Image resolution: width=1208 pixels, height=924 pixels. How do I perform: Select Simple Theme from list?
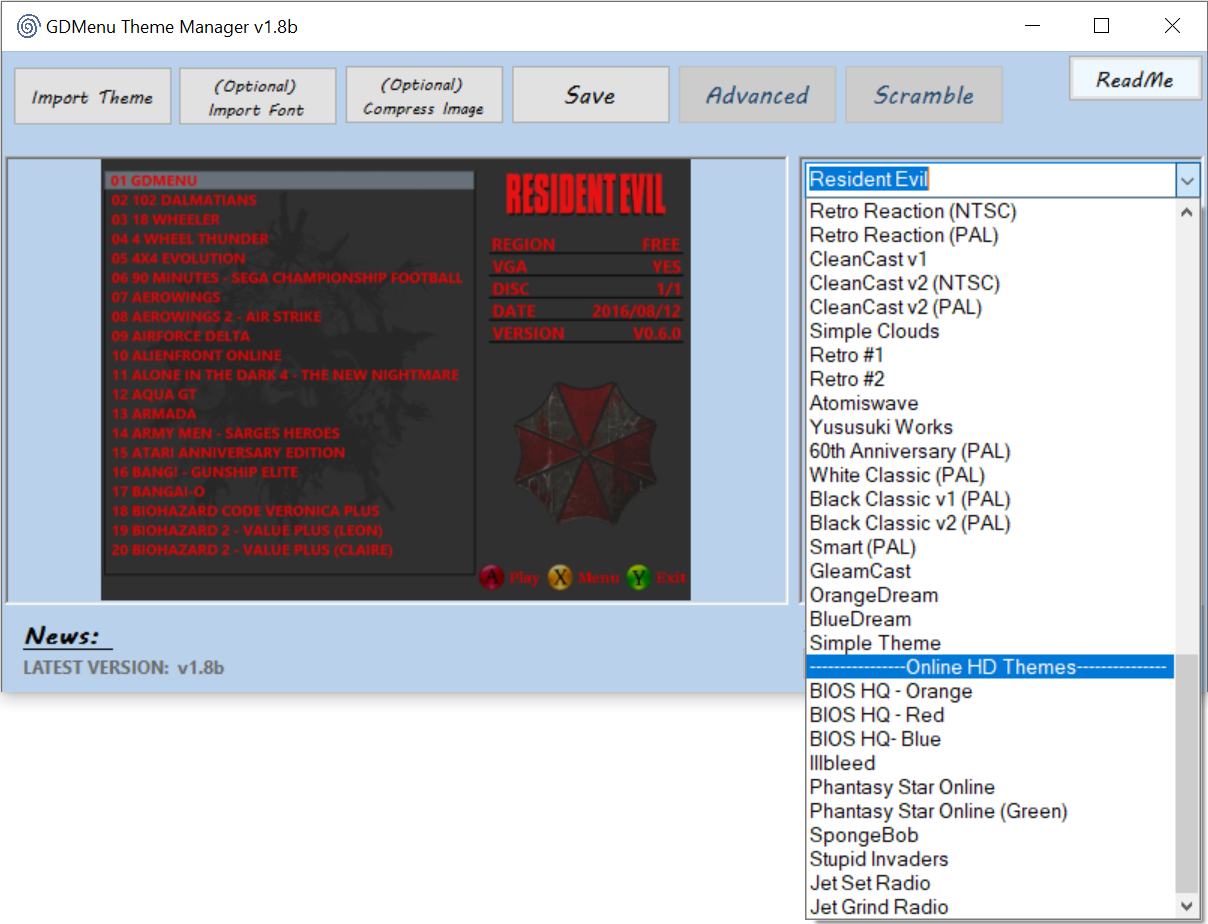[990, 643]
